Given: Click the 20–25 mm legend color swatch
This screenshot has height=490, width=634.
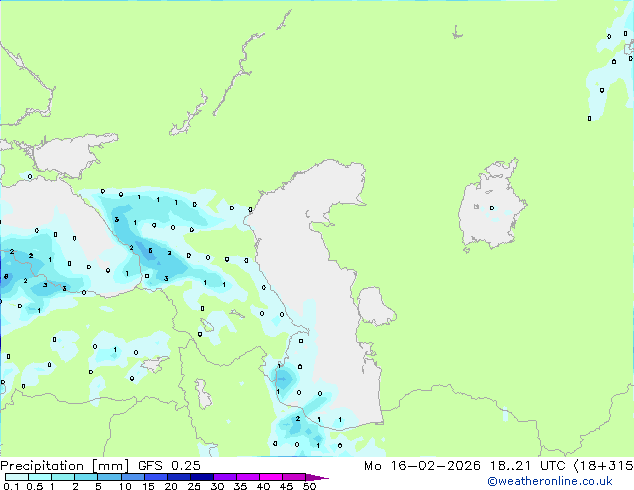Looking at the screenshot, I should 178,477.
